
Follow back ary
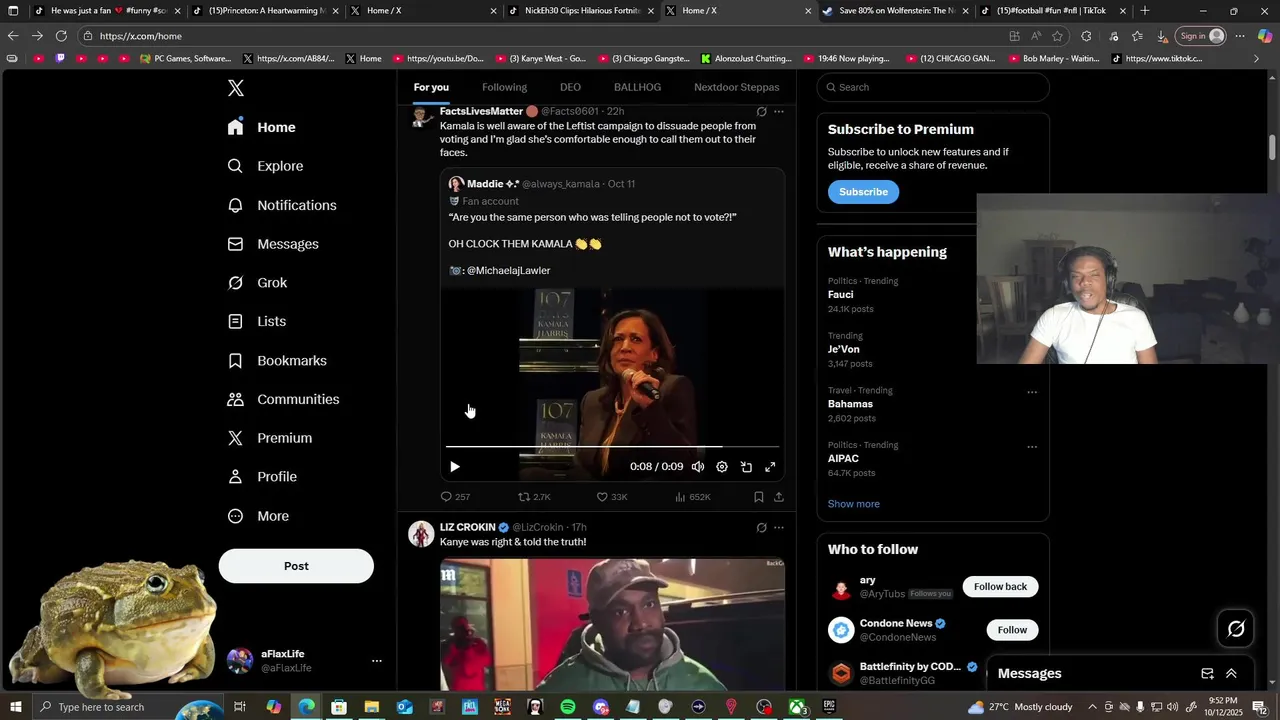(1000, 587)
